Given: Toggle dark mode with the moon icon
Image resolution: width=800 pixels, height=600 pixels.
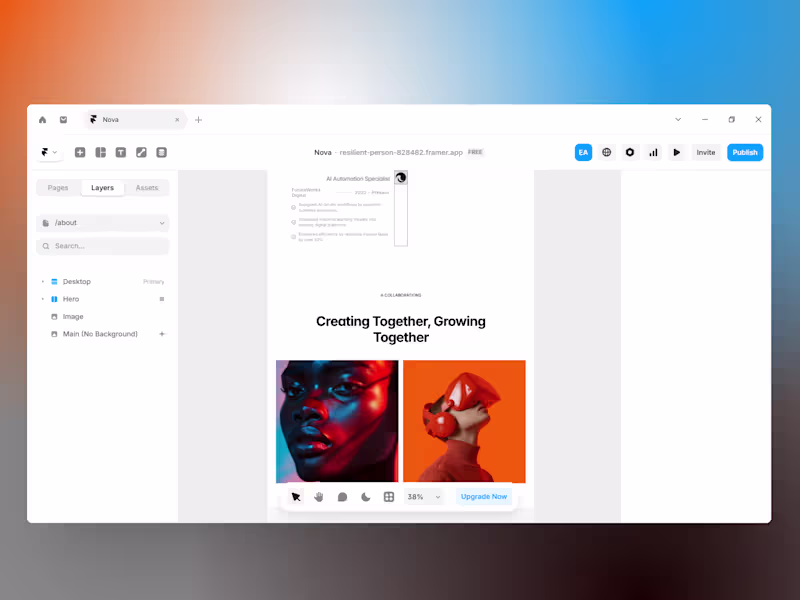Looking at the screenshot, I should [x=365, y=496].
